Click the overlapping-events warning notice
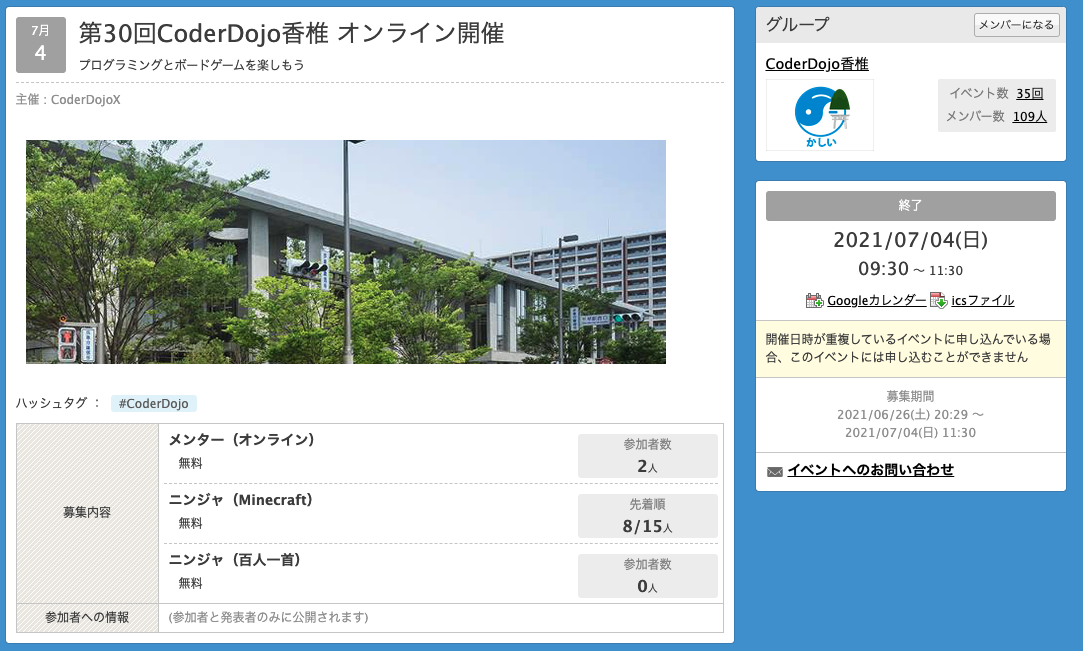 910,349
